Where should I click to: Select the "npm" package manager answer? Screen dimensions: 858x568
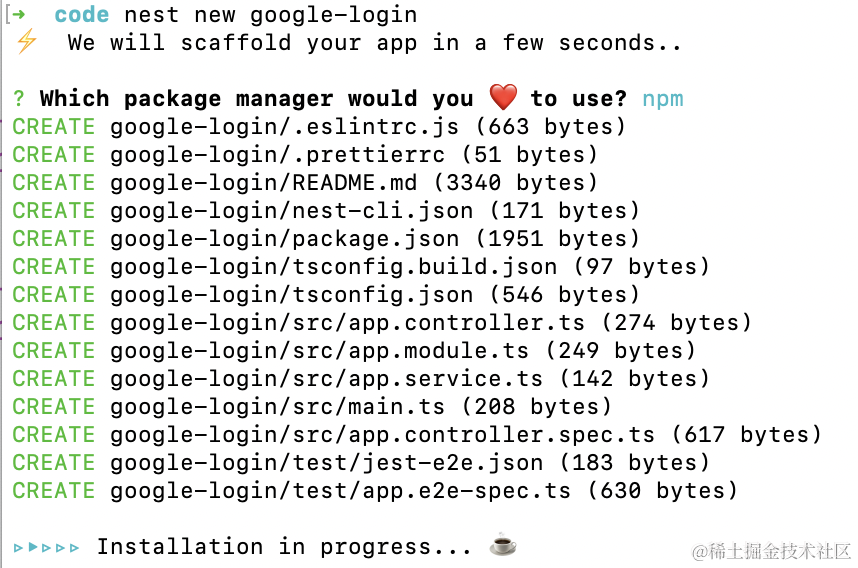click(x=663, y=98)
